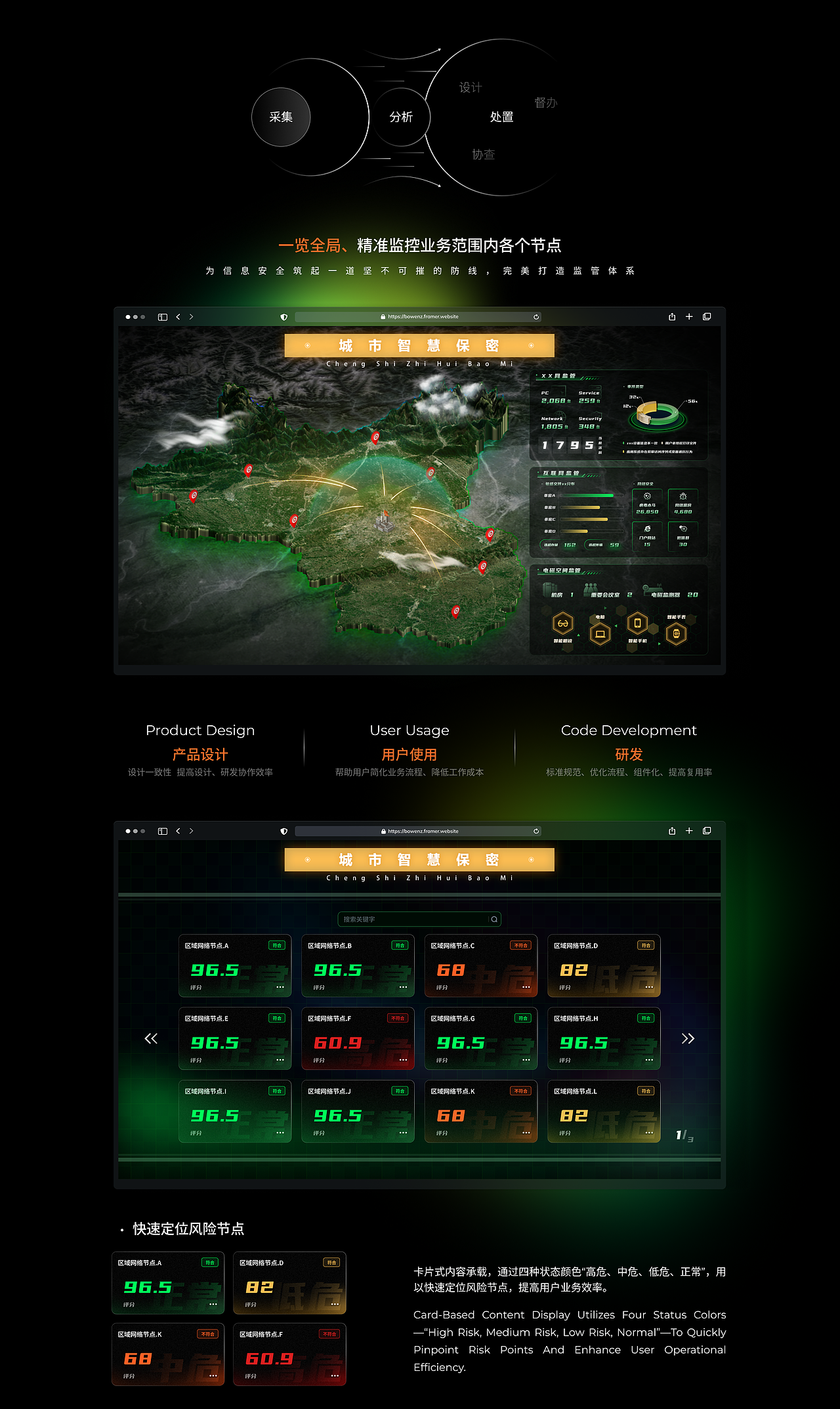Open more options on 区域网络节点.C card
This screenshot has width=840, height=1409.
click(526, 987)
